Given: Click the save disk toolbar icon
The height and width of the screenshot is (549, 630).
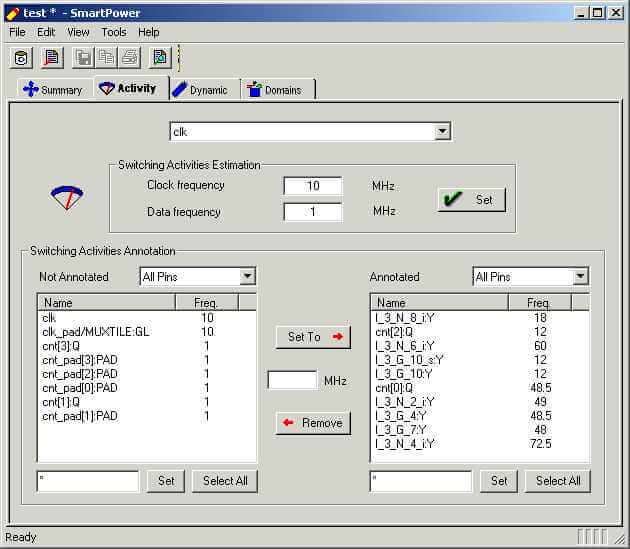Looking at the screenshot, I should [x=83, y=58].
